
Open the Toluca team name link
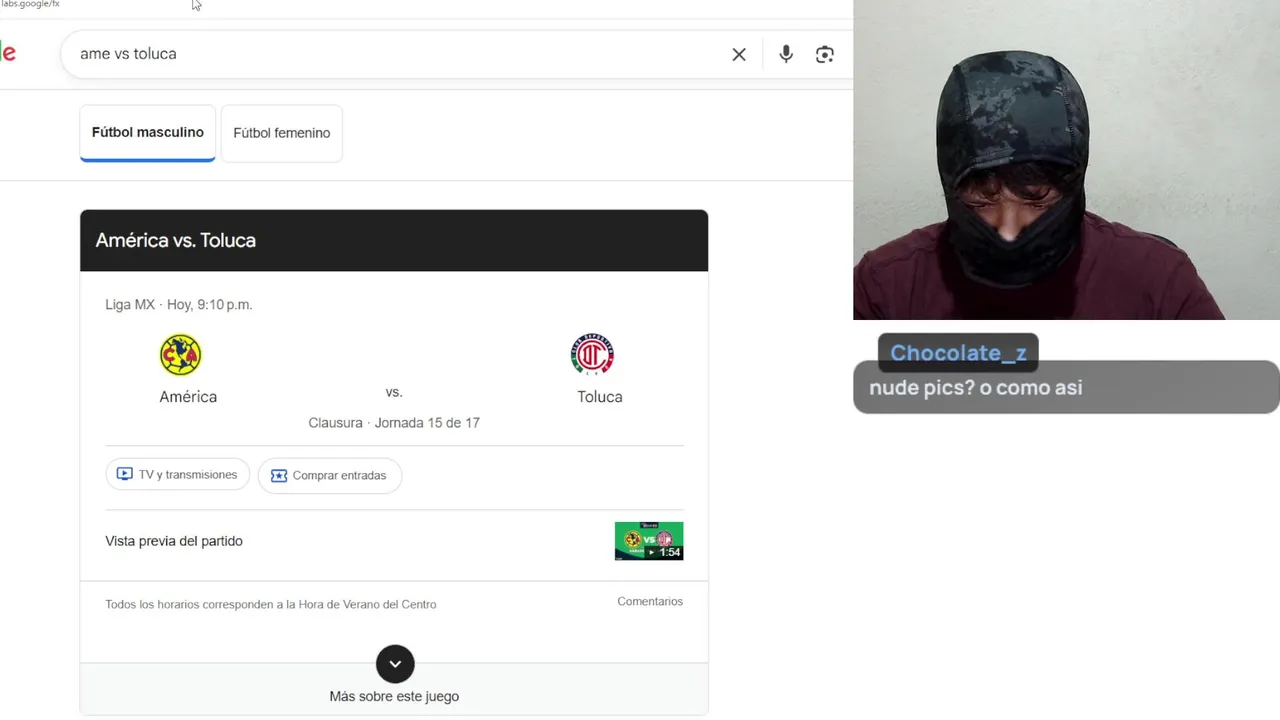[x=600, y=397]
